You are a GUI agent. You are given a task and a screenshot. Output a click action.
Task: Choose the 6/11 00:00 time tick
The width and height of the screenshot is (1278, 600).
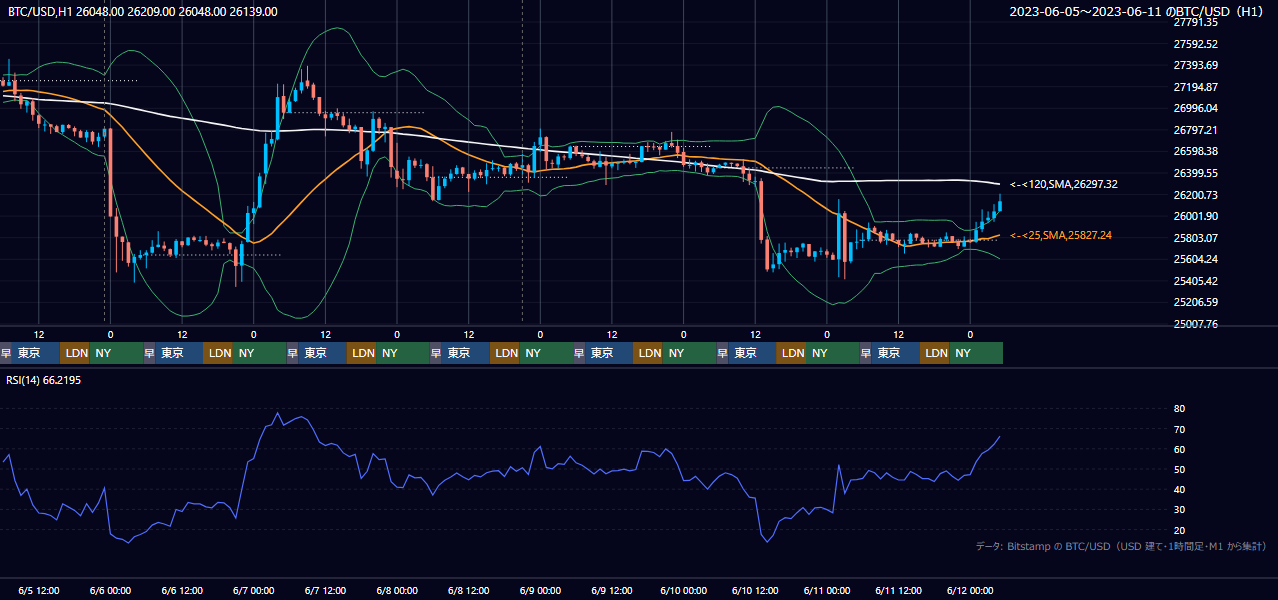pos(828,591)
